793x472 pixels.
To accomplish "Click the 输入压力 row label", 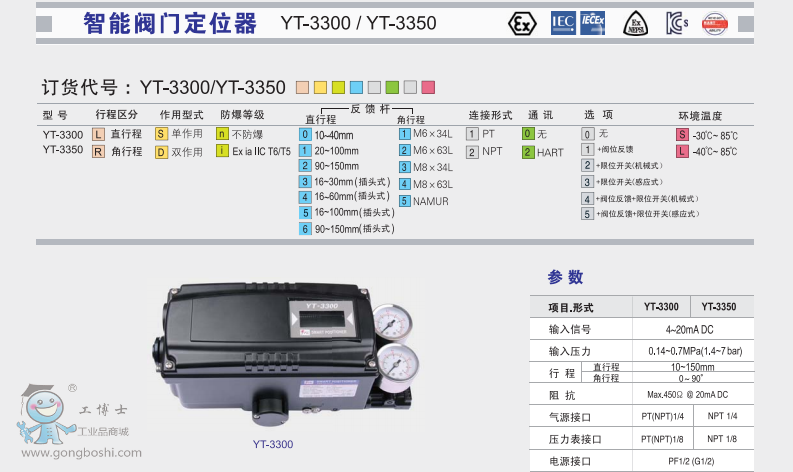I will tap(570, 351).
